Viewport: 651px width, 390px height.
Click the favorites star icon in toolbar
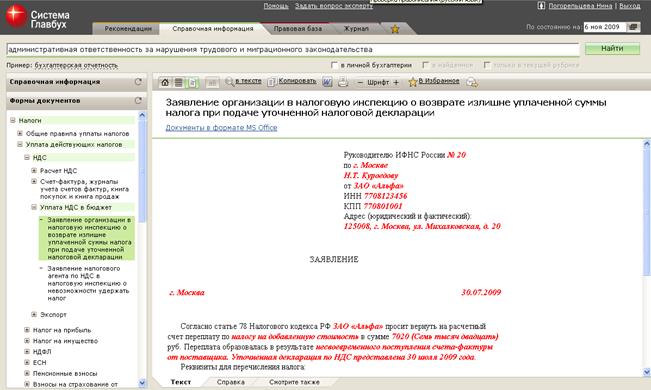[412, 82]
